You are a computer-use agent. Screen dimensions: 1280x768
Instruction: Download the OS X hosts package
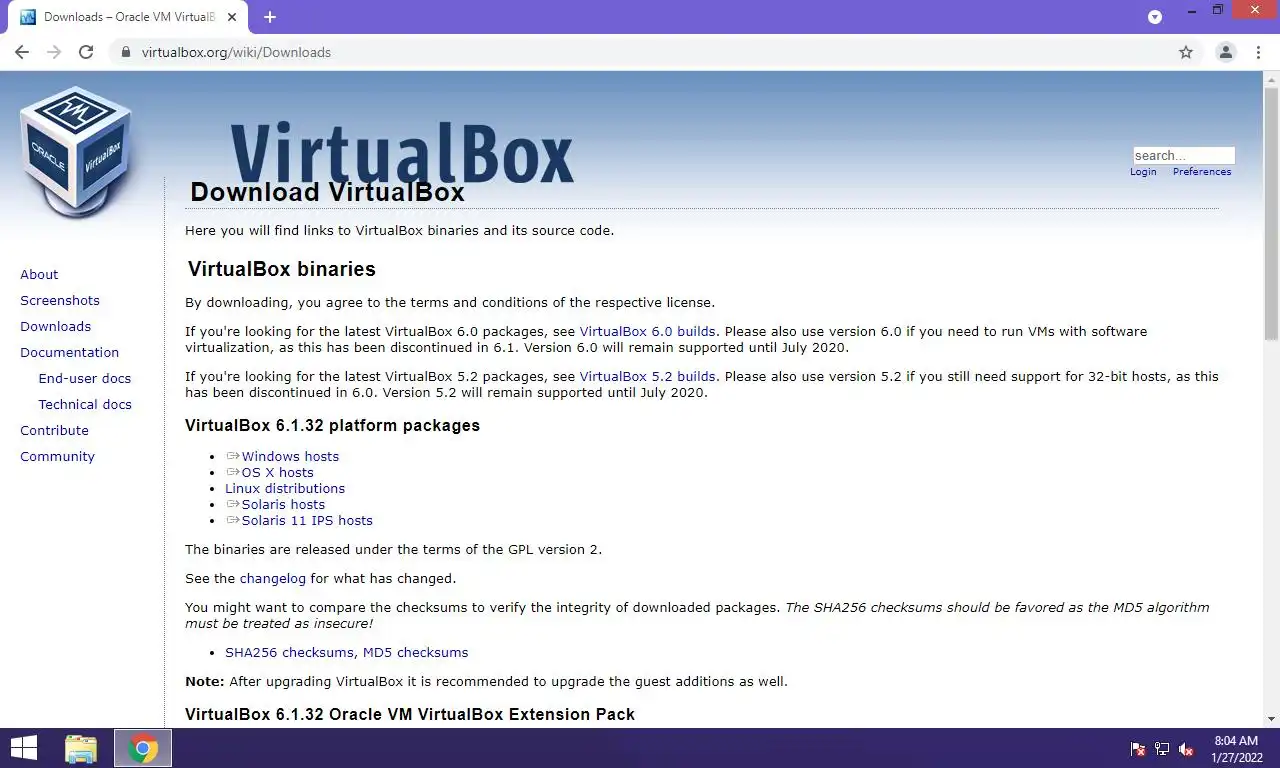(x=277, y=472)
